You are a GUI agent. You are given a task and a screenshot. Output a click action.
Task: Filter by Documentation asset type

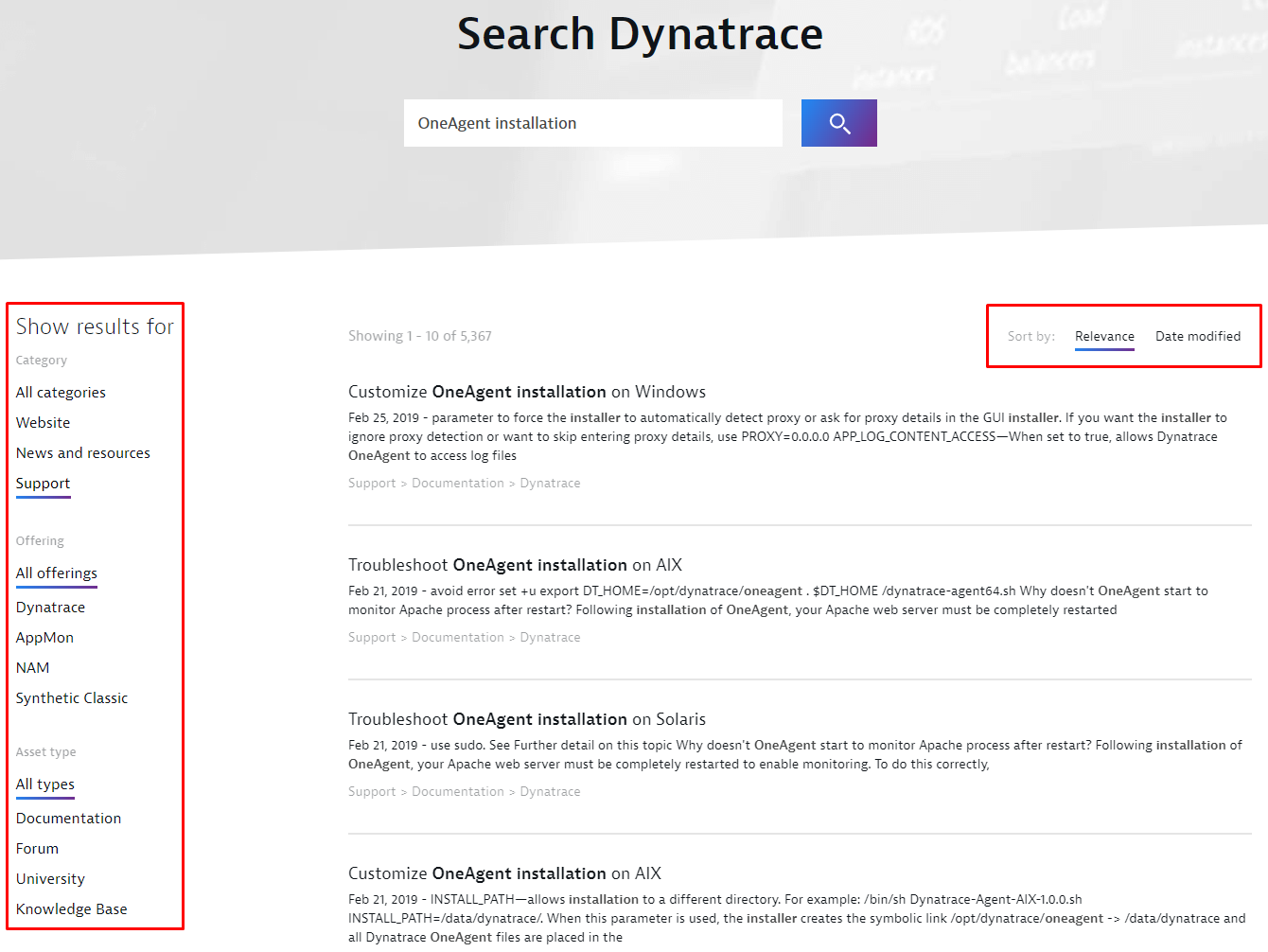point(68,818)
